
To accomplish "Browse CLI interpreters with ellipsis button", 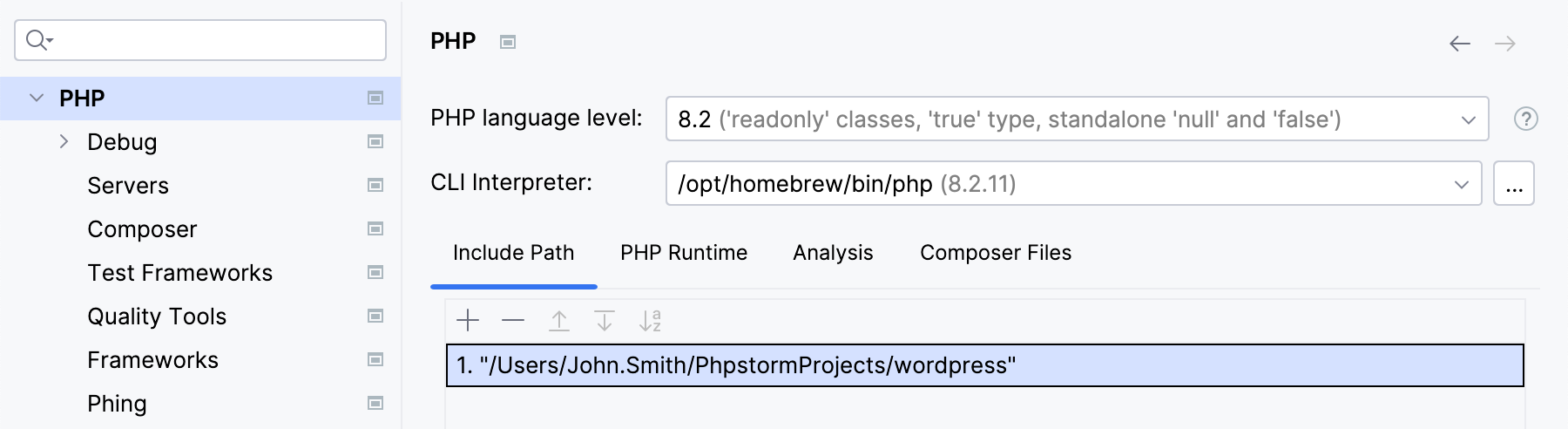I will [1514, 183].
